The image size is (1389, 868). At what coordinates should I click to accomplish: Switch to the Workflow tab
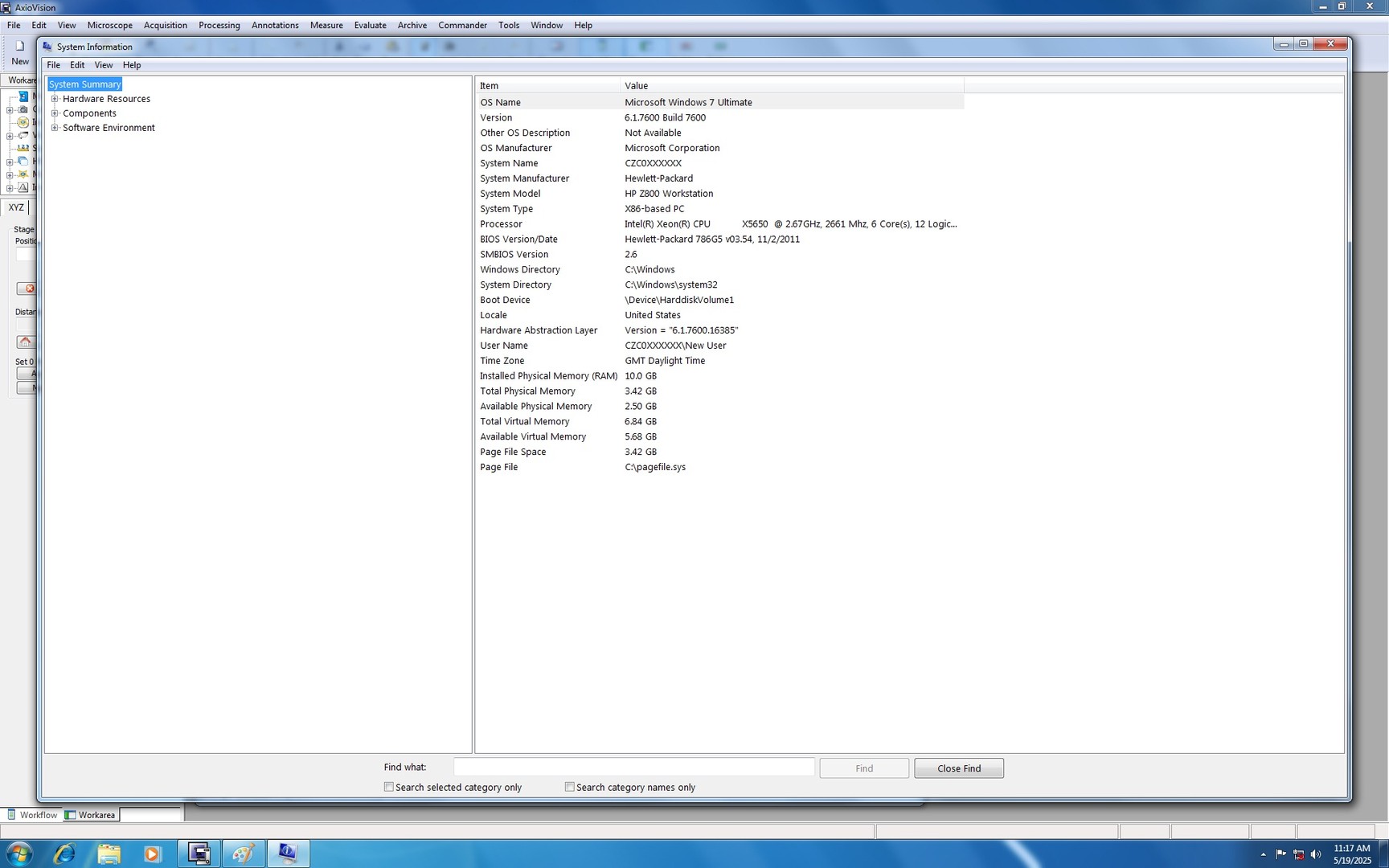pos(32,815)
